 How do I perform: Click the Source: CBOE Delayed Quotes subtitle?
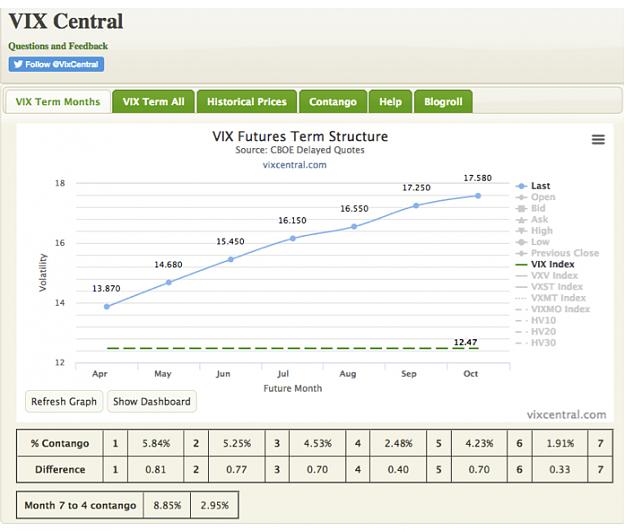(300, 150)
